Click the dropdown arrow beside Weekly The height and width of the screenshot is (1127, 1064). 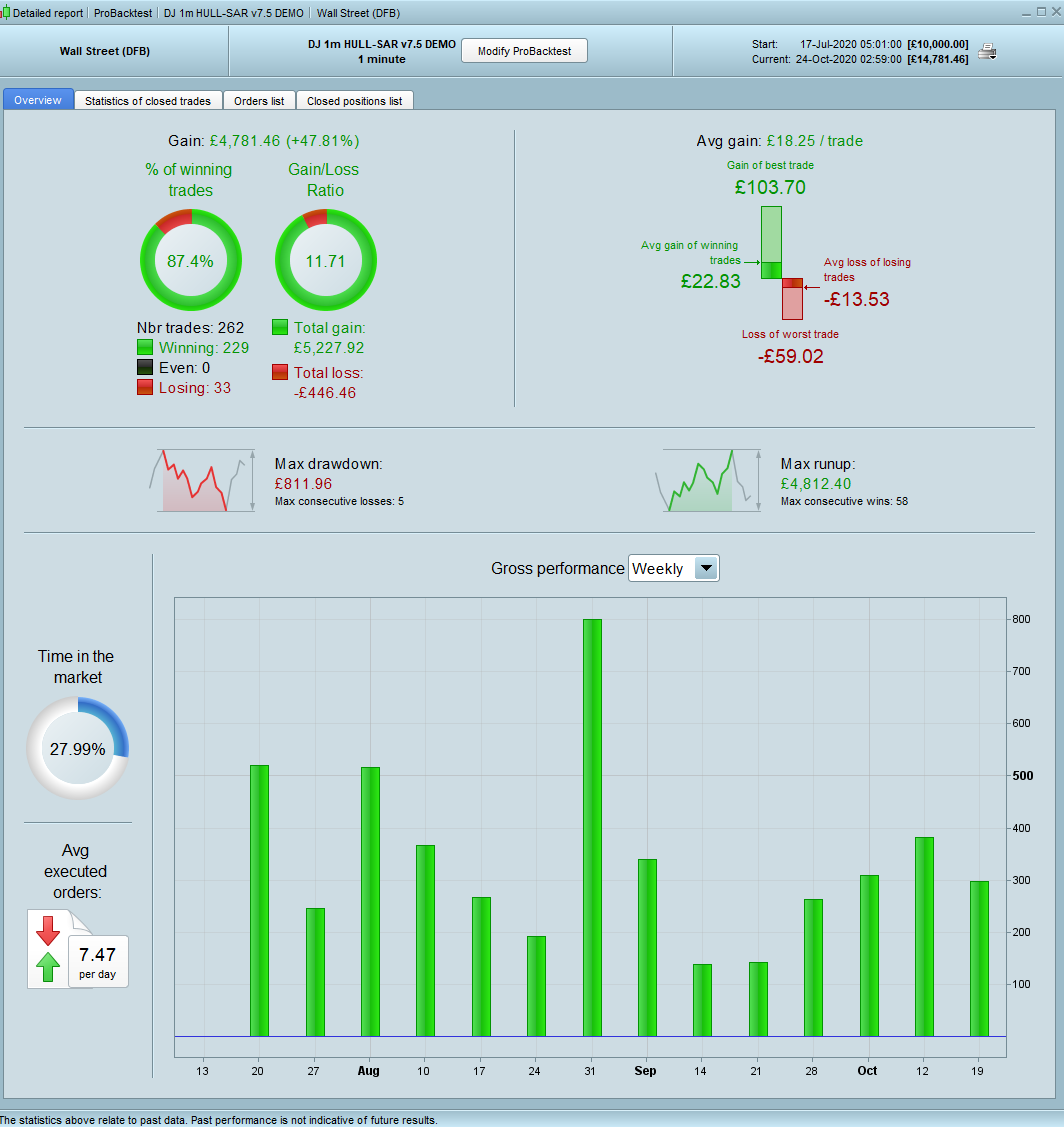point(707,569)
